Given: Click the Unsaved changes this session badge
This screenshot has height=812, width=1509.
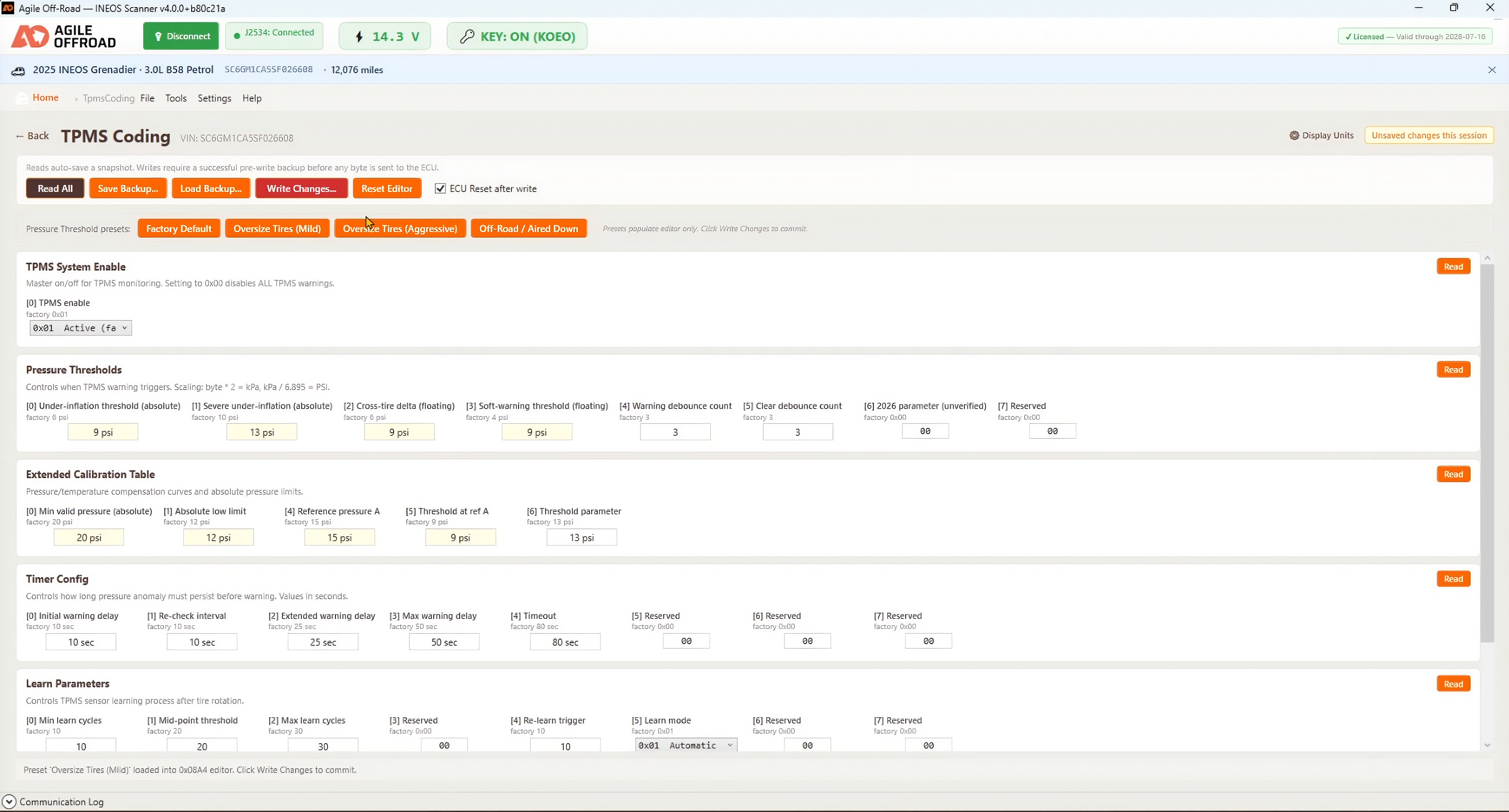Looking at the screenshot, I should pyautogui.click(x=1429, y=135).
